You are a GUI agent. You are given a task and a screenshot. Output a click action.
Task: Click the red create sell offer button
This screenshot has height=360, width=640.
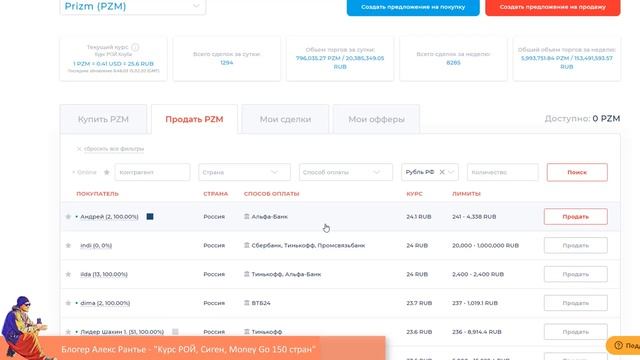(553, 7)
